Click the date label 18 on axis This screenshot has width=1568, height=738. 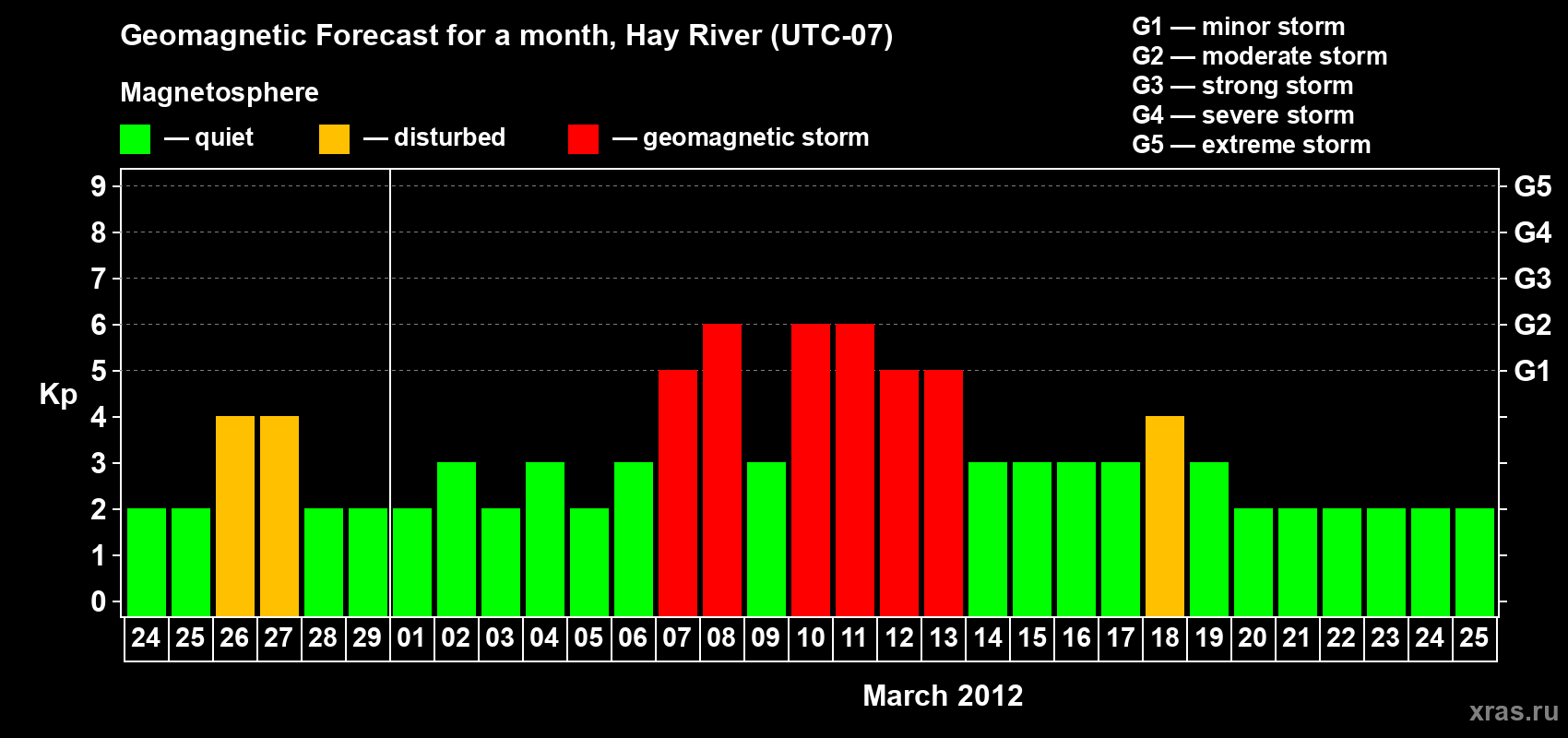(x=1164, y=637)
